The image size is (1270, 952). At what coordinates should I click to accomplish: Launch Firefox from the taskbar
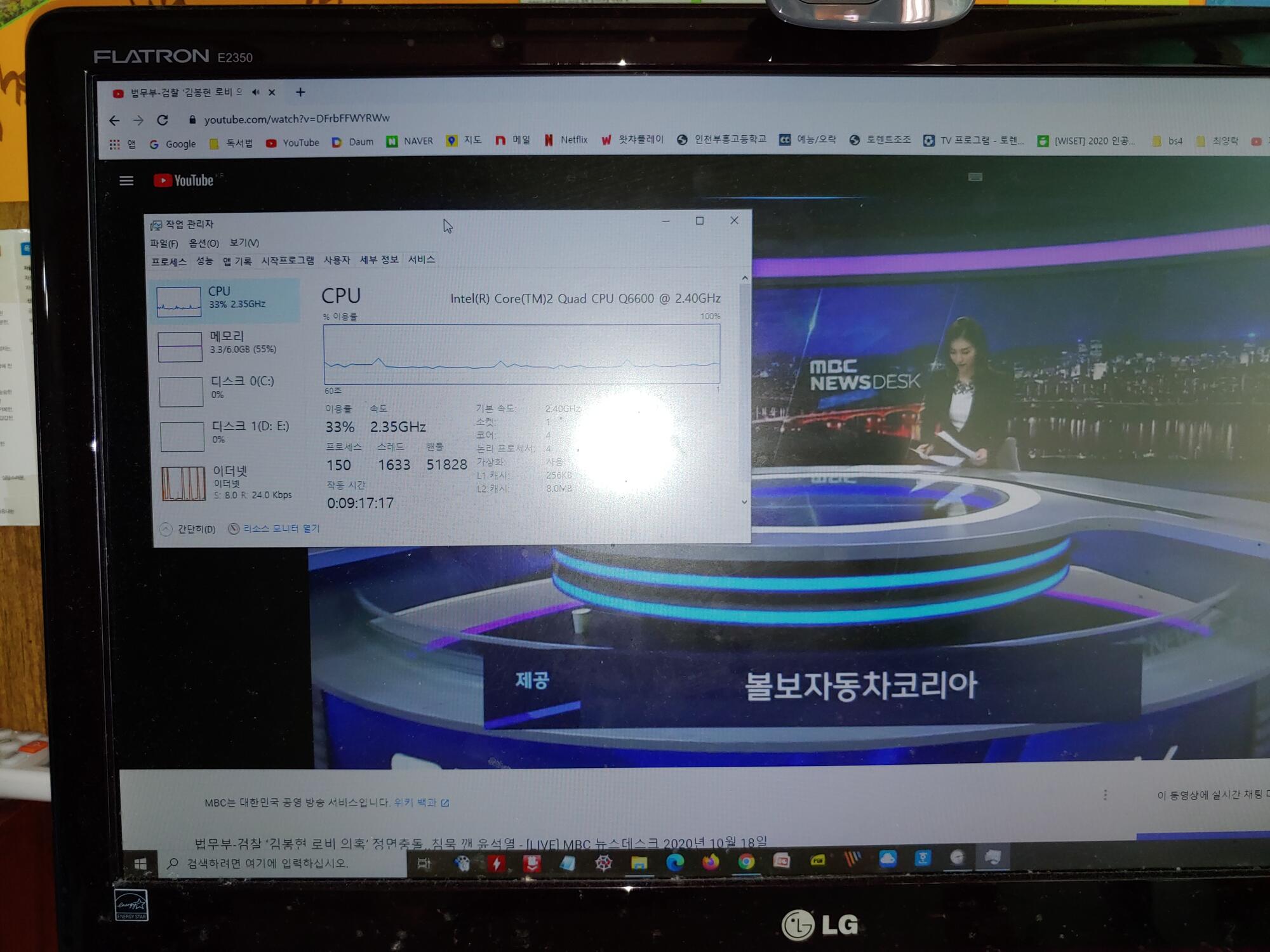click(711, 861)
